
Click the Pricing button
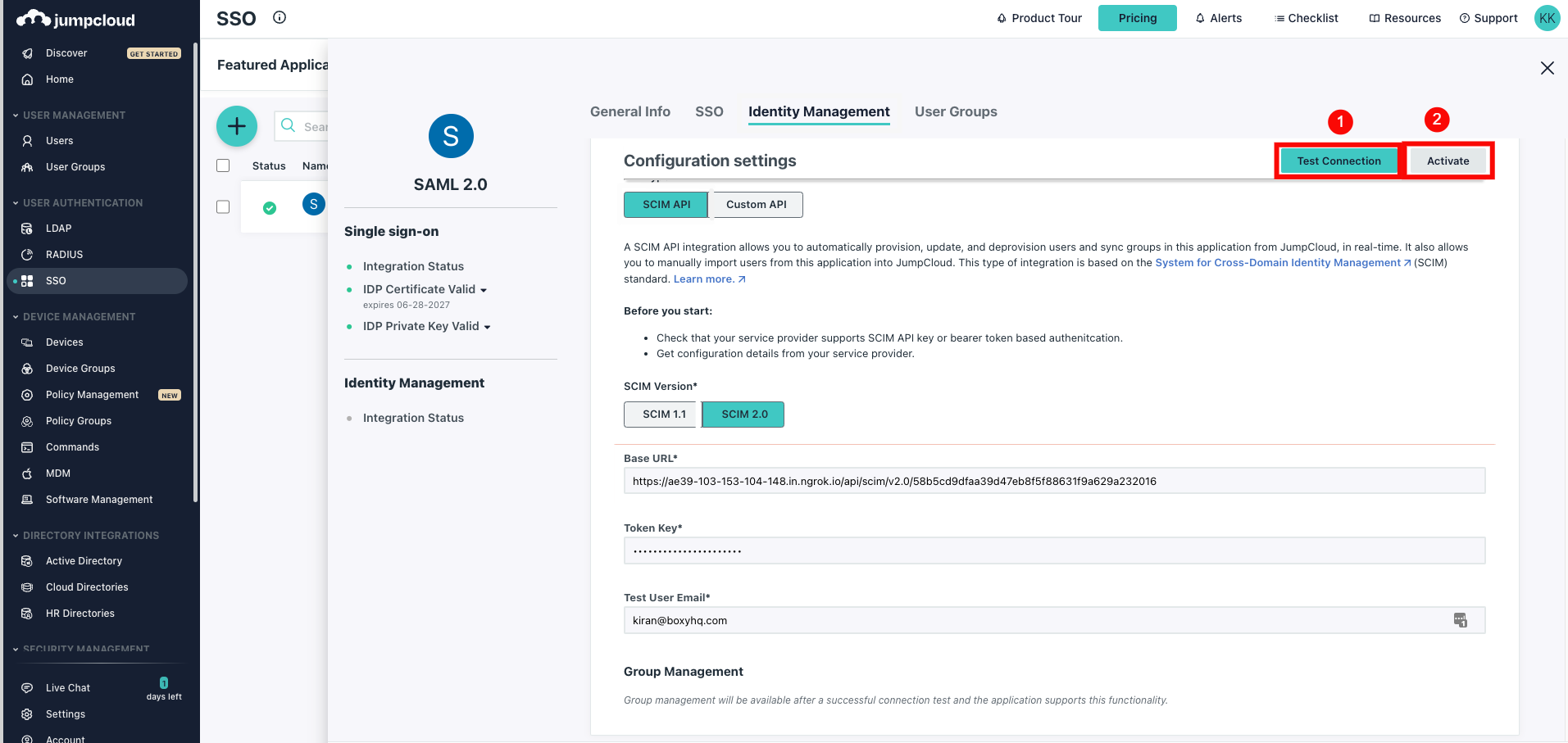[x=1138, y=18]
